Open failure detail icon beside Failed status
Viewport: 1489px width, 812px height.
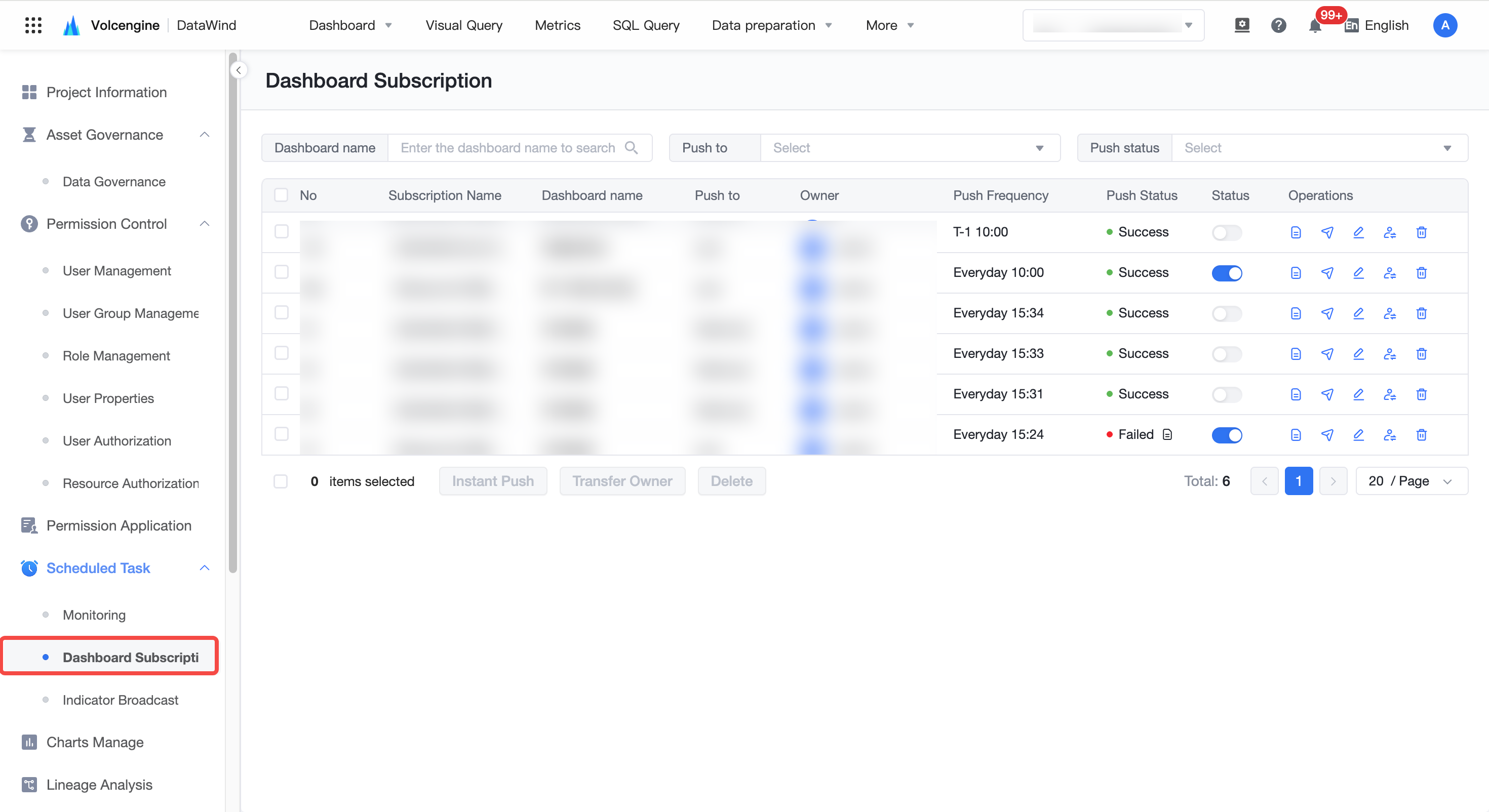[x=1167, y=435]
